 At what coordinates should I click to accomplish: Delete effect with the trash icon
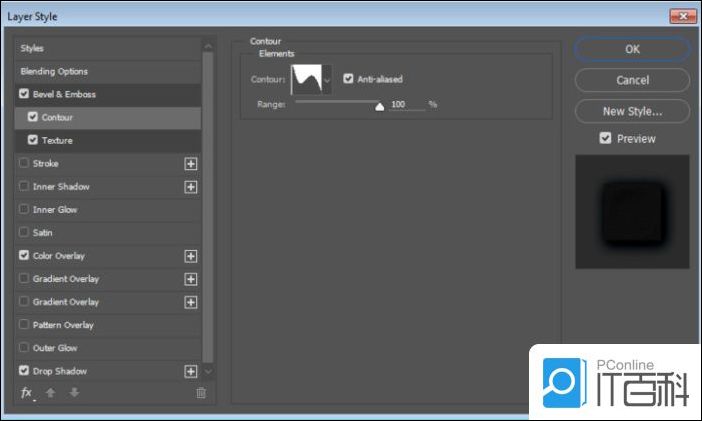[201, 393]
